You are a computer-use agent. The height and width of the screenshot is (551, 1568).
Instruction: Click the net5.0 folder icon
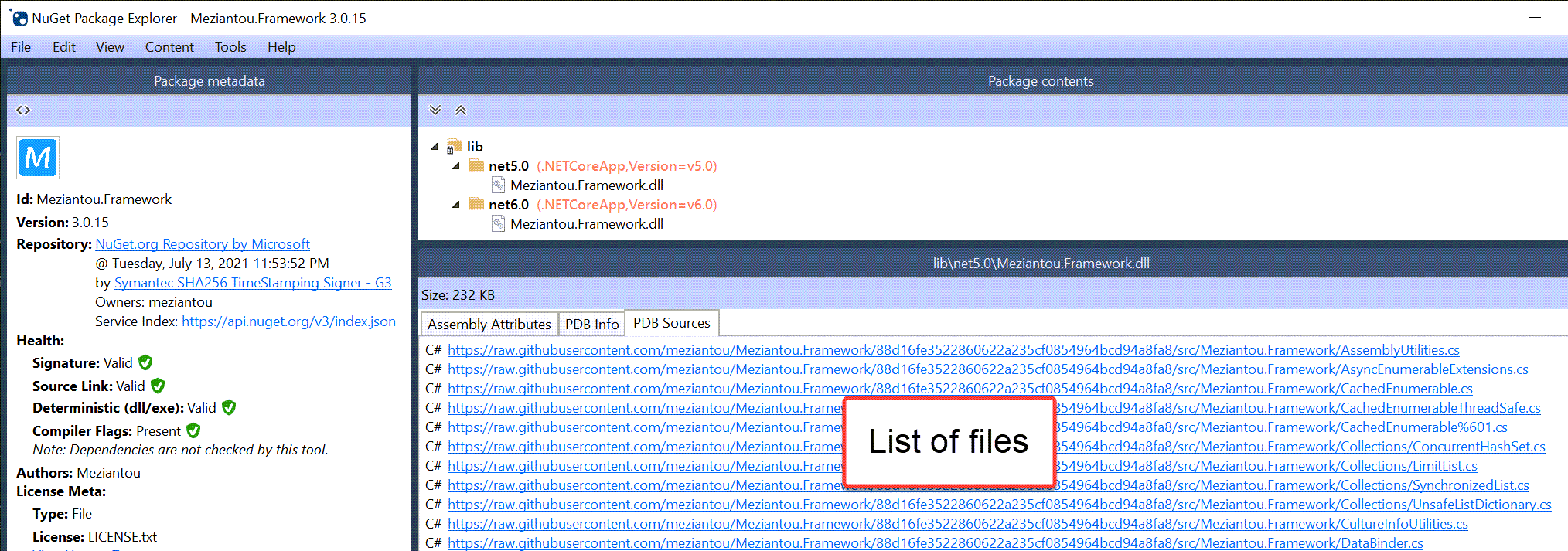coord(476,165)
